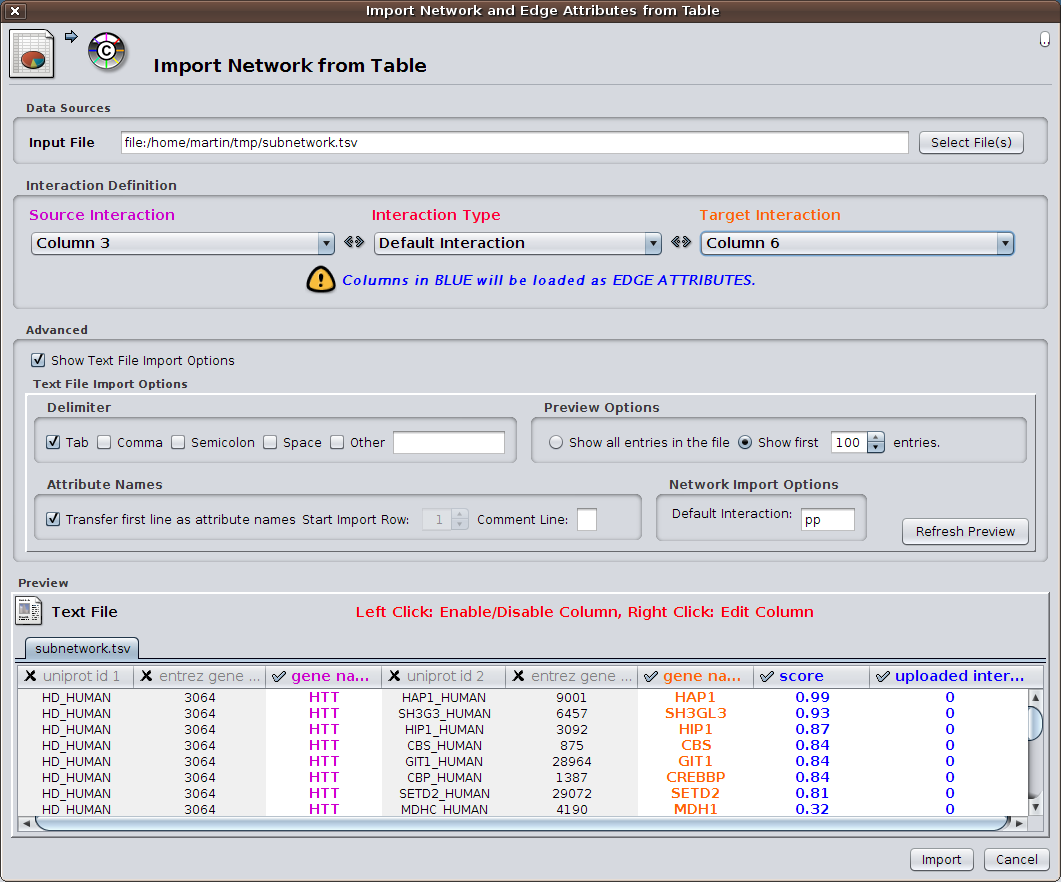Click the Comment Line field
This screenshot has width=1061, height=882.
point(587,519)
